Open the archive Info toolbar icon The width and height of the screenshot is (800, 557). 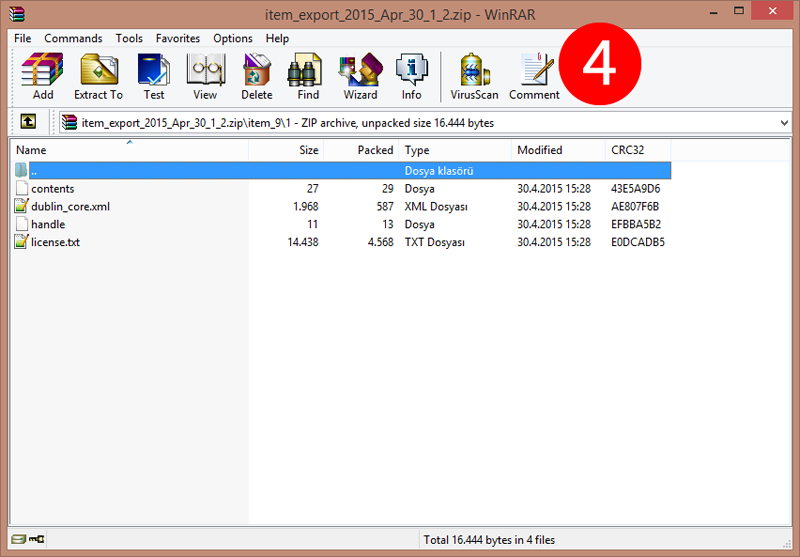411,69
